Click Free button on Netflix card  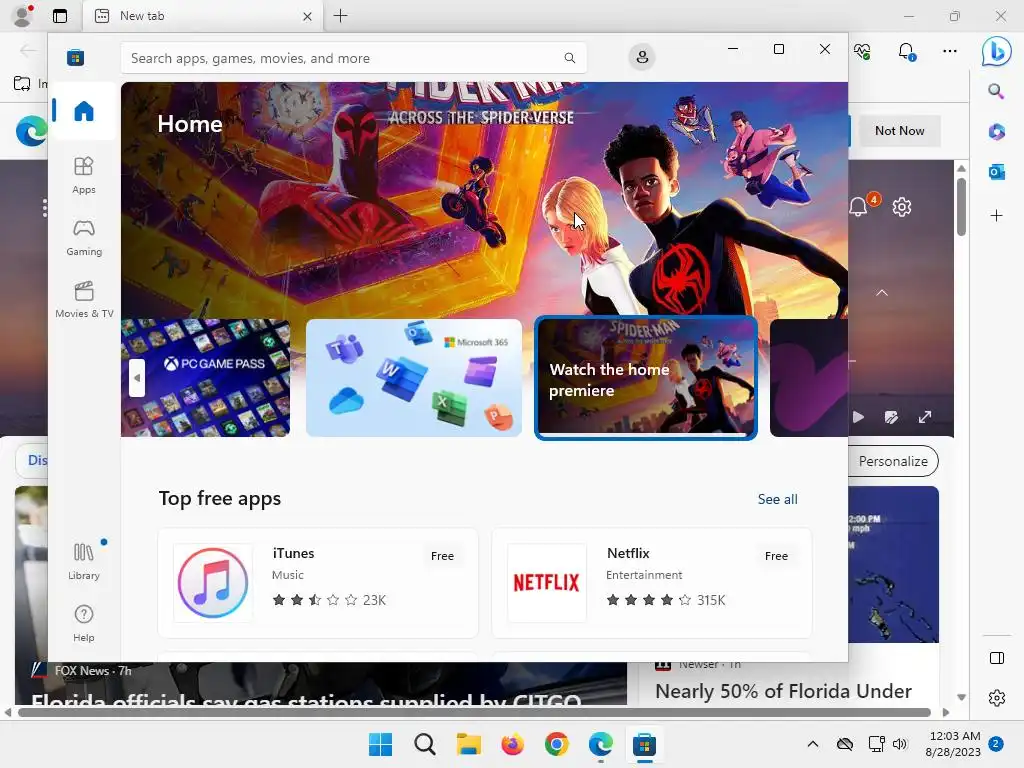(776, 556)
